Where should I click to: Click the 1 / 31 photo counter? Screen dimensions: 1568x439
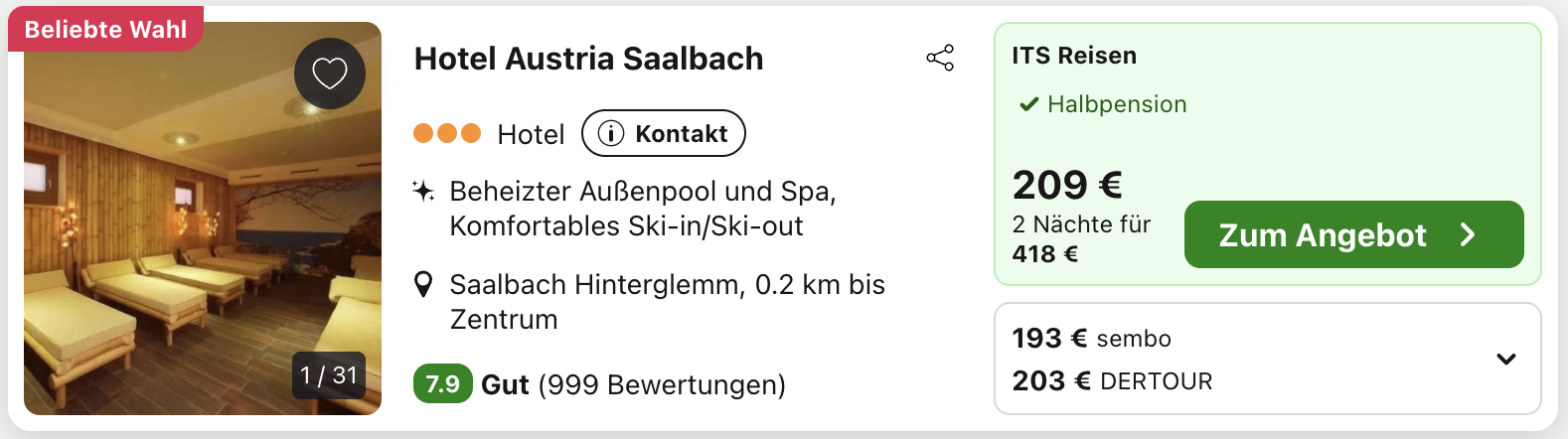(329, 375)
